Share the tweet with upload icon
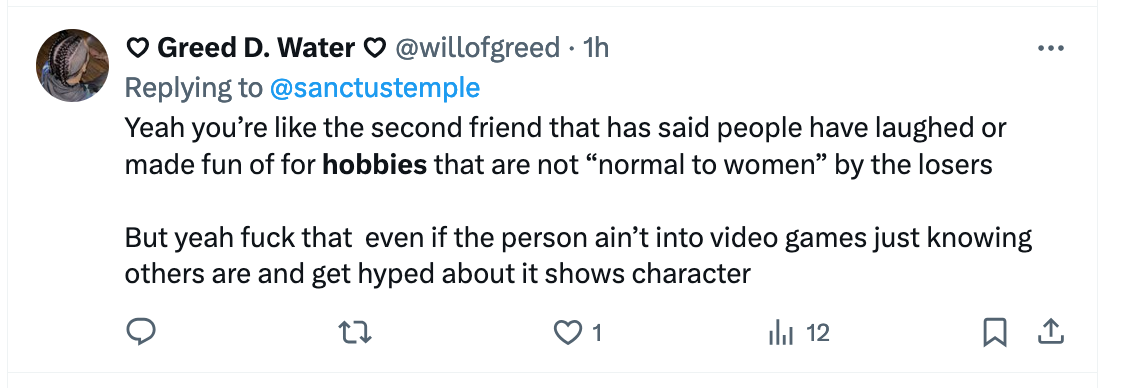The height and width of the screenshot is (388, 1132). pyautogui.click(x=1050, y=332)
